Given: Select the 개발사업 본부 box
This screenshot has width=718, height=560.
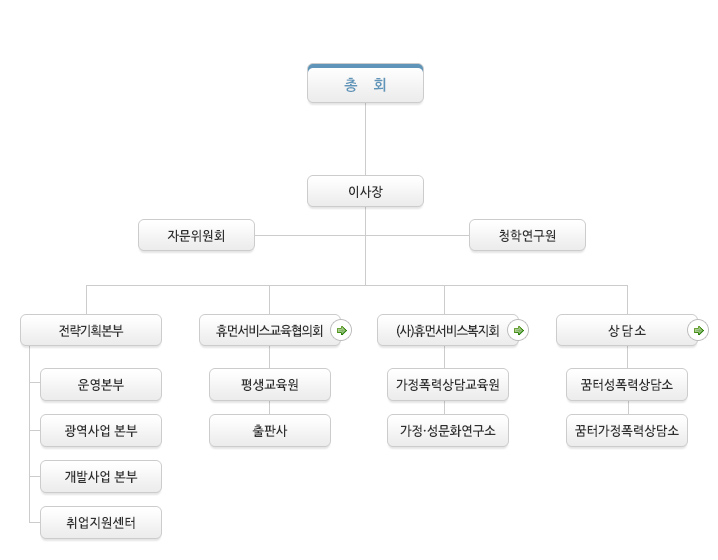Looking at the screenshot, I should tap(101, 477).
